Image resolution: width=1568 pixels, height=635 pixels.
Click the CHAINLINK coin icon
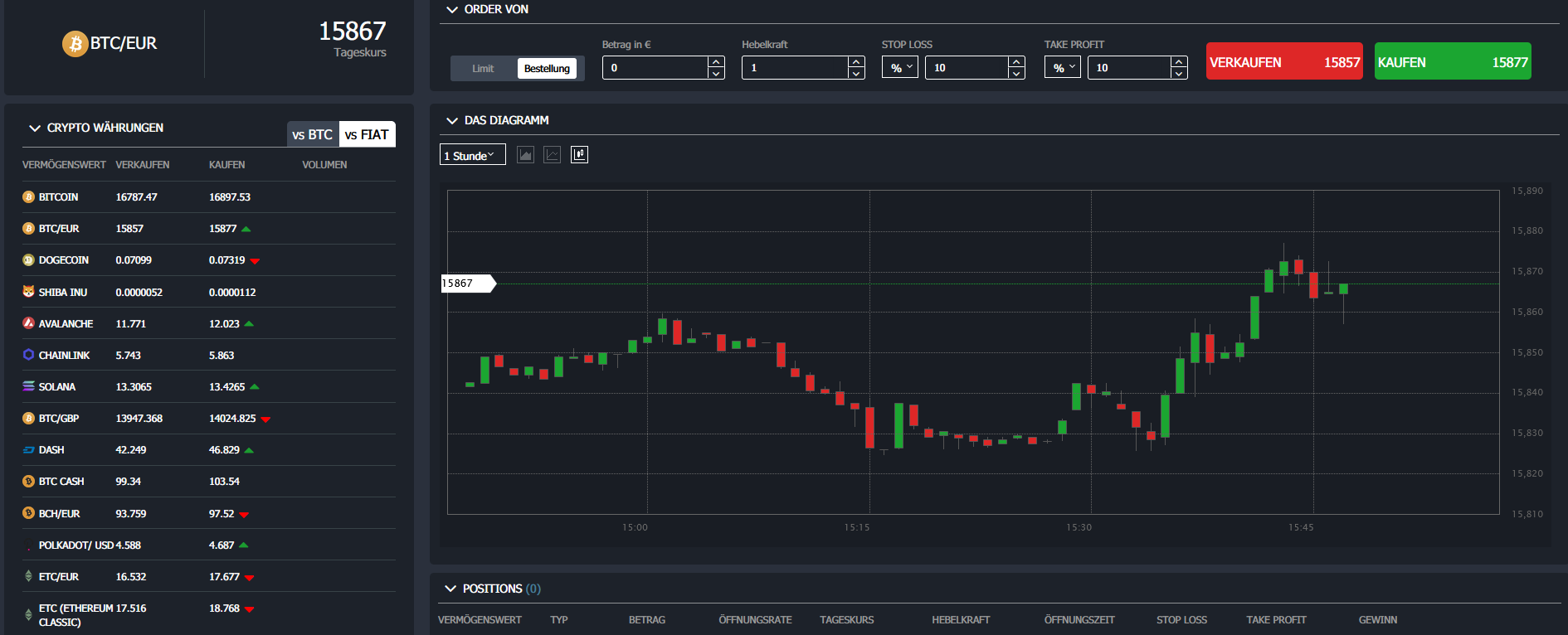pyautogui.click(x=28, y=355)
